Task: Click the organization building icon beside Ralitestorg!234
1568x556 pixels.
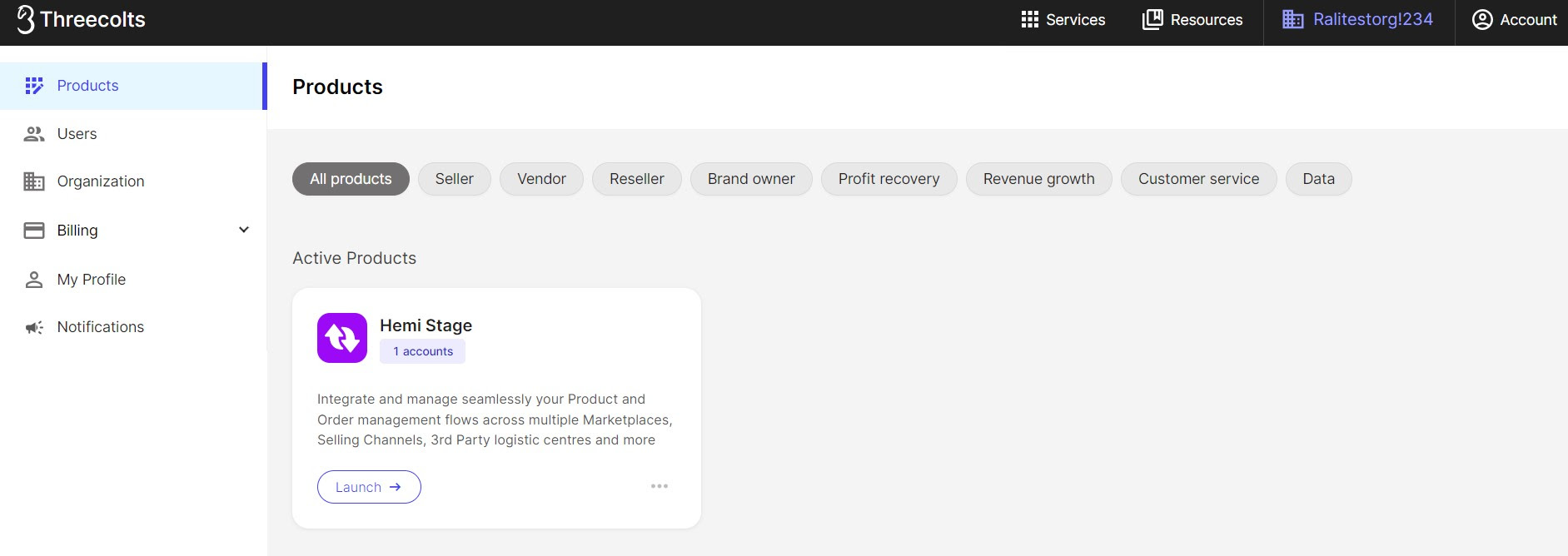Action: pyautogui.click(x=1292, y=19)
